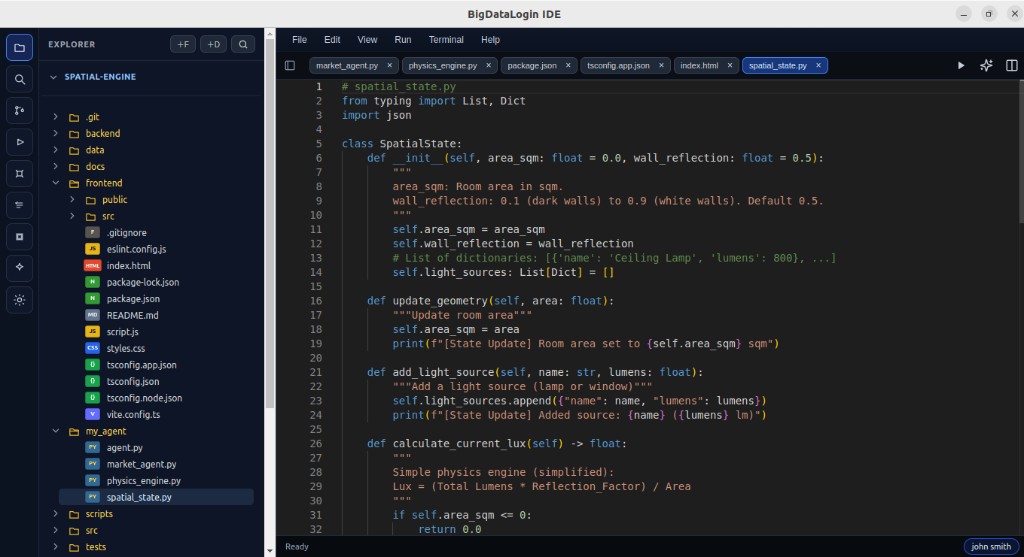Screen dimensions: 1024x557
Task: Expand the scripts folder
Action: [56, 514]
